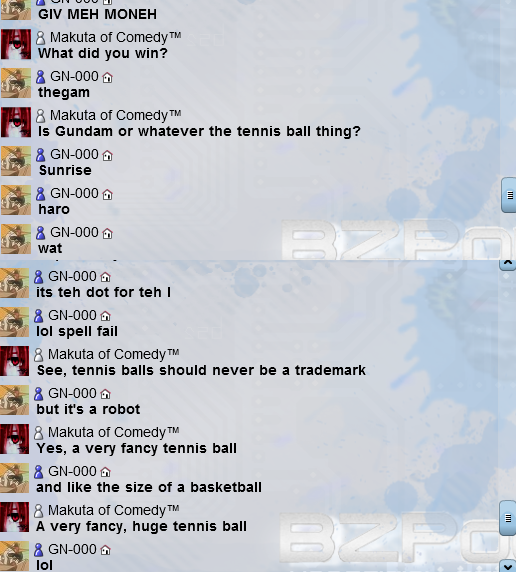Click the scroll up arrow of the lower chat panel
Image resolution: width=516 pixels, height=572 pixels.
pyautogui.click(x=508, y=264)
